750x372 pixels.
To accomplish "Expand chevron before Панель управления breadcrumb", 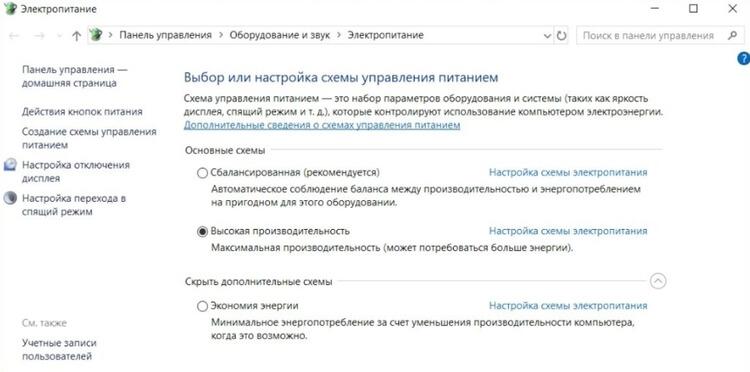I will [x=110, y=35].
